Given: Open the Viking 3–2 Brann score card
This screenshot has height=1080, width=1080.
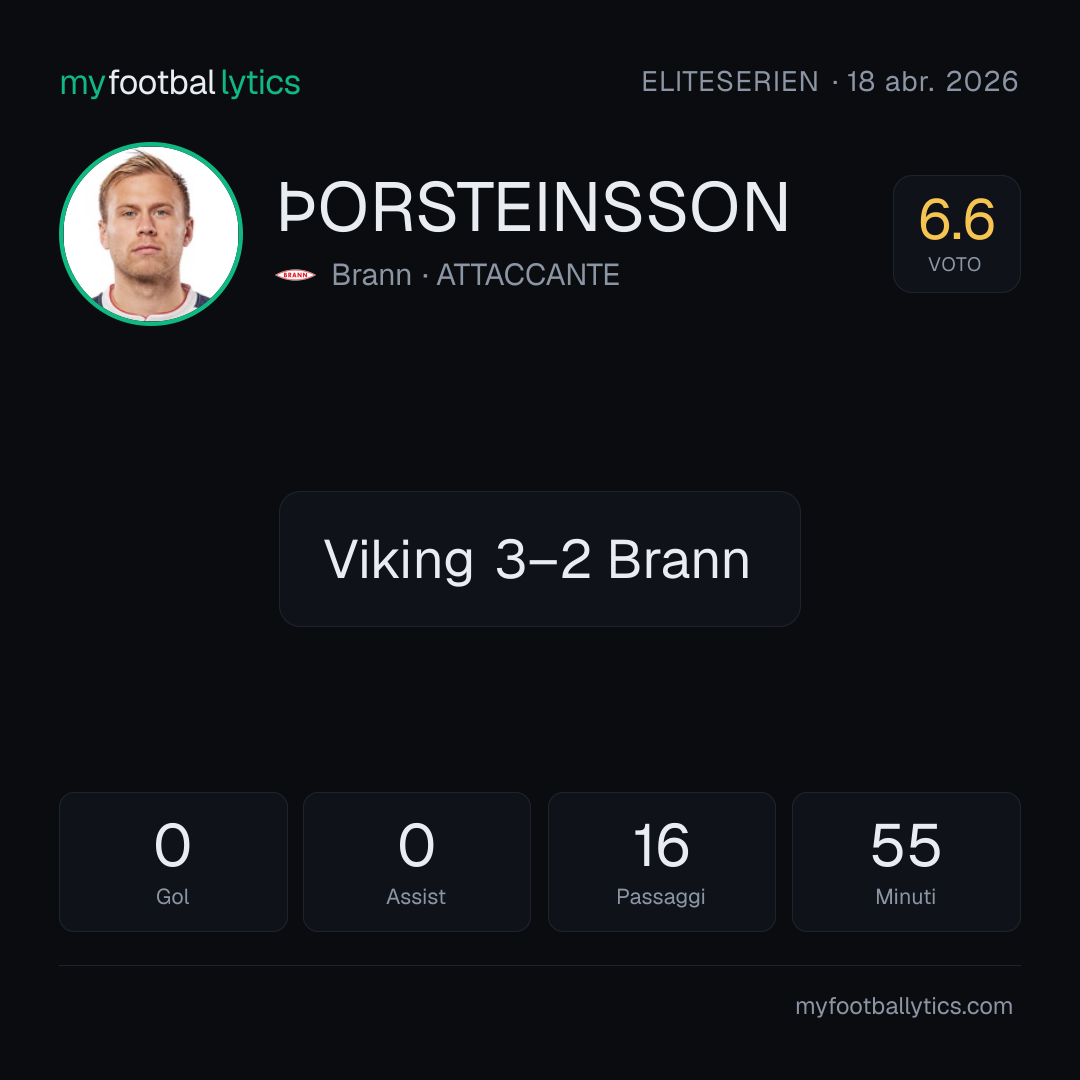Looking at the screenshot, I should (539, 559).
